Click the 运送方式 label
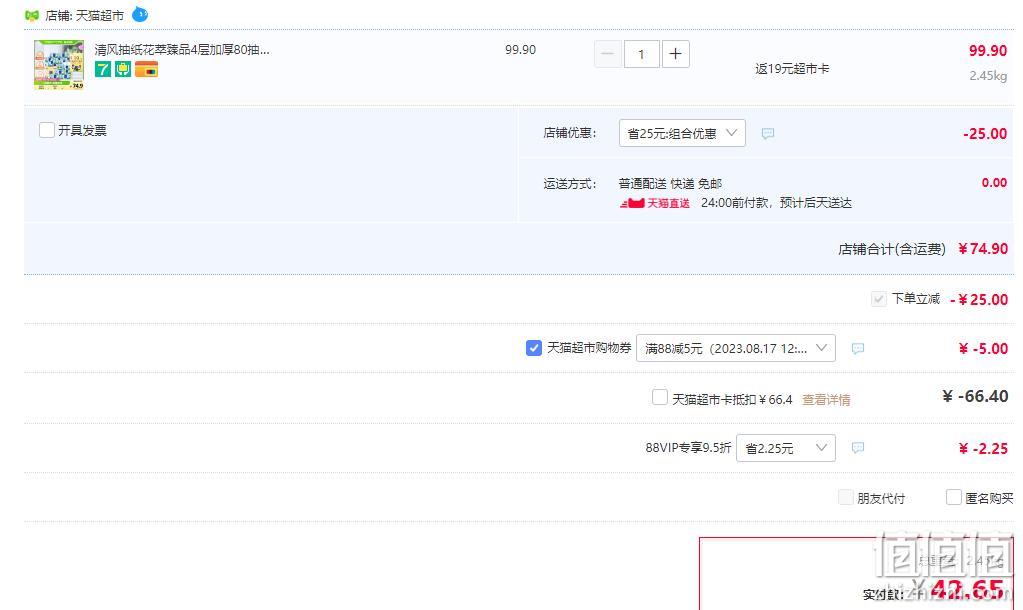 (x=570, y=184)
